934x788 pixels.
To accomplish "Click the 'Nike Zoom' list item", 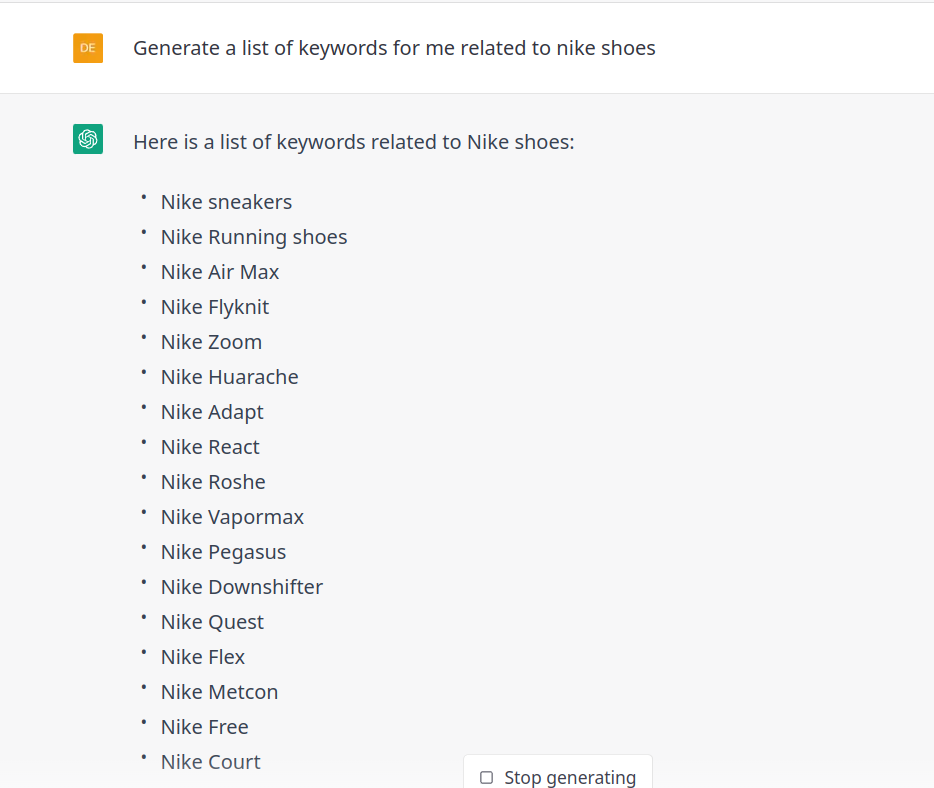I will [211, 342].
